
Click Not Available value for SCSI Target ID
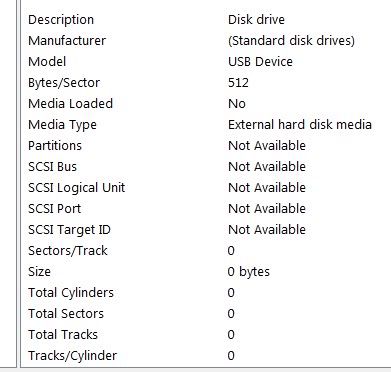[x=267, y=230]
